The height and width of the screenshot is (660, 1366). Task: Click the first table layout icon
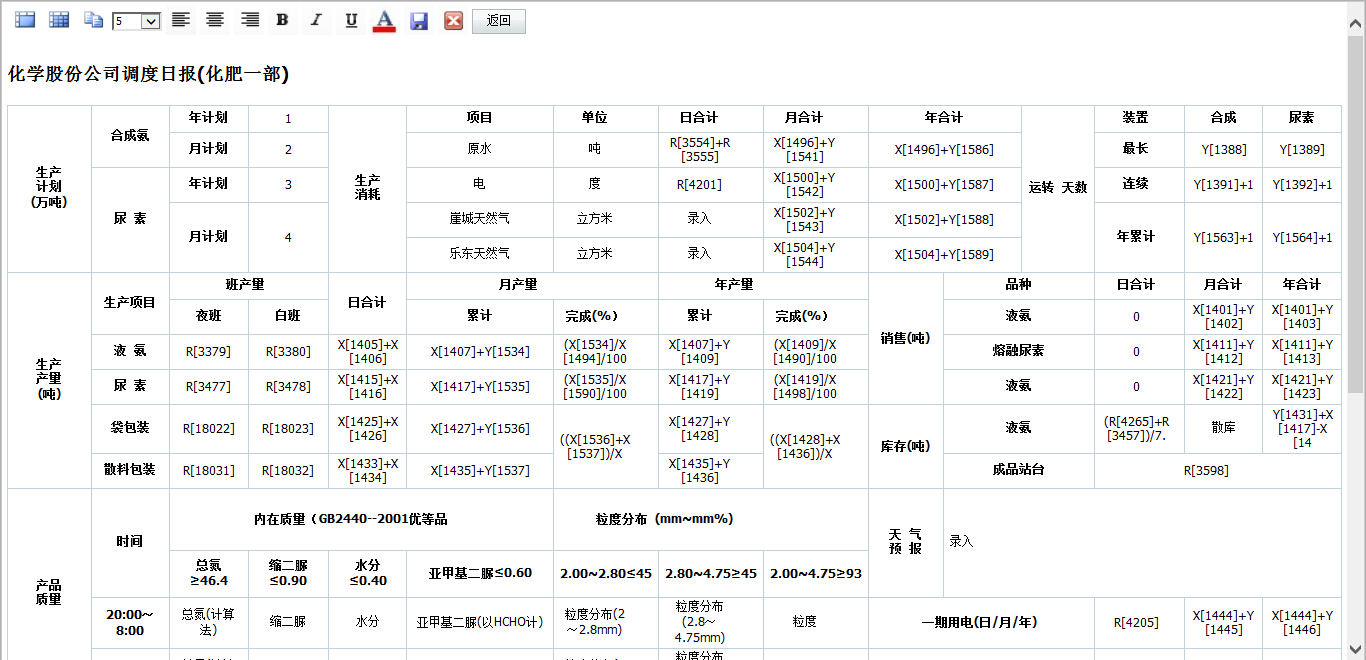25,20
